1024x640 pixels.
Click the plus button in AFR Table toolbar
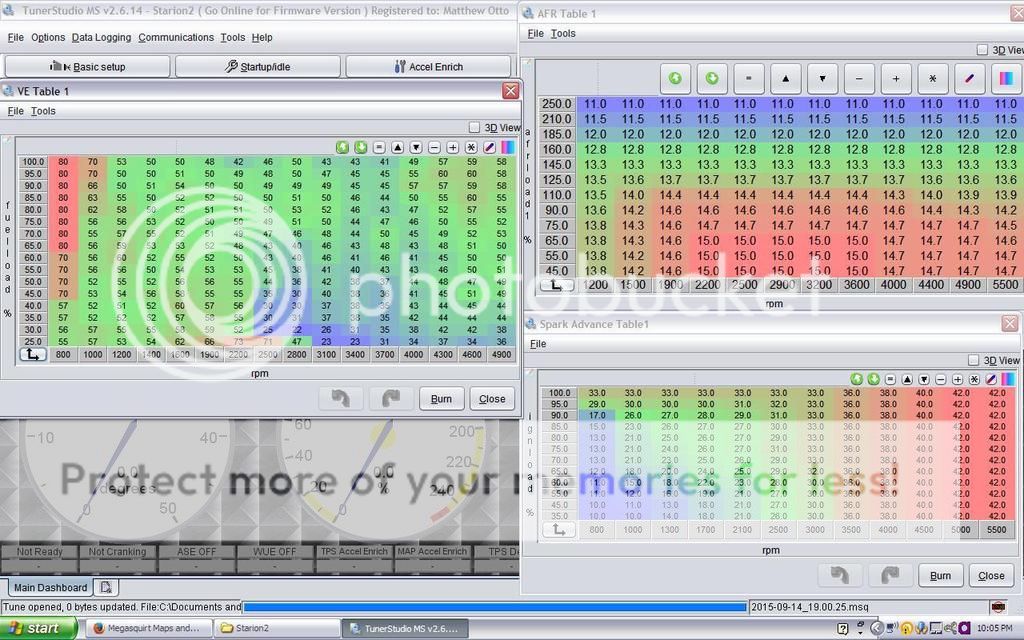point(896,78)
